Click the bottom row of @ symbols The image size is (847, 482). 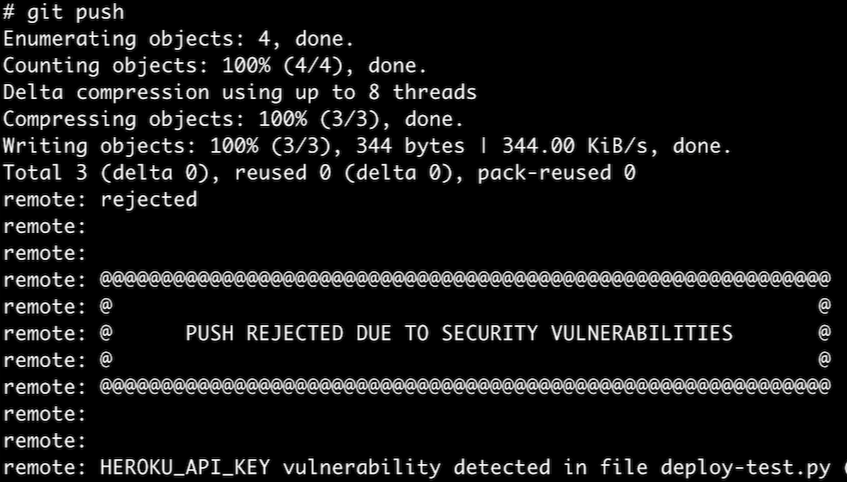465,387
